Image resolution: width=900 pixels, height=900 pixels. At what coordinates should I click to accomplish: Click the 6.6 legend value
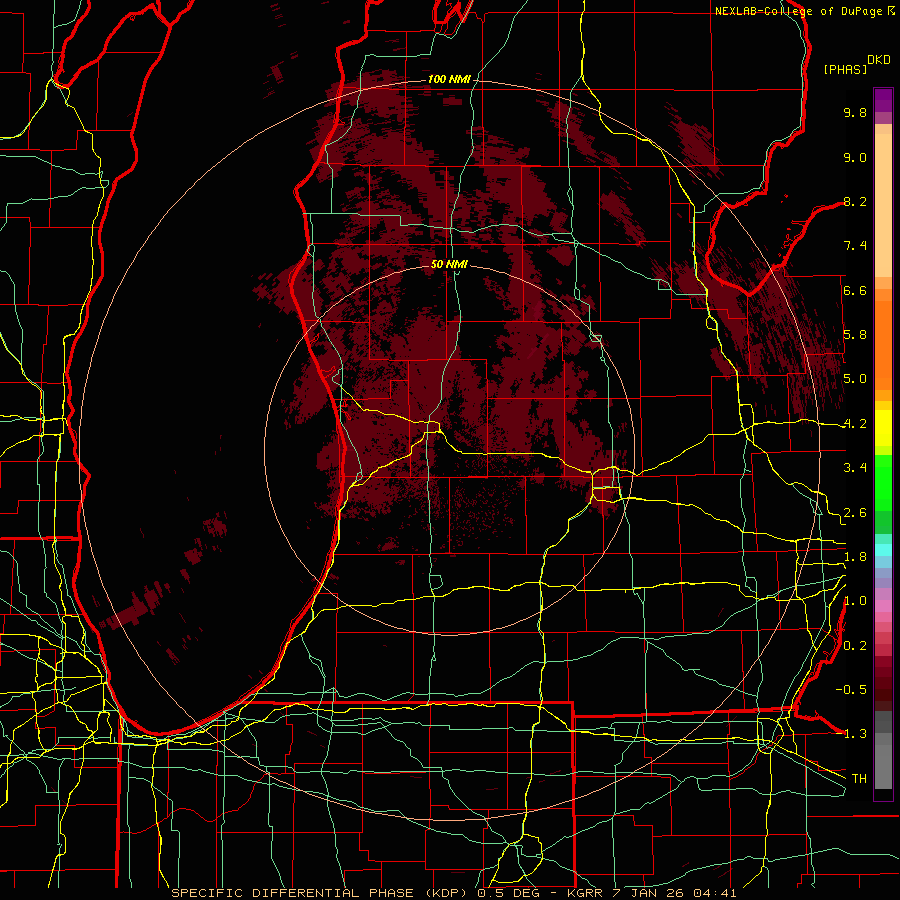tap(855, 290)
